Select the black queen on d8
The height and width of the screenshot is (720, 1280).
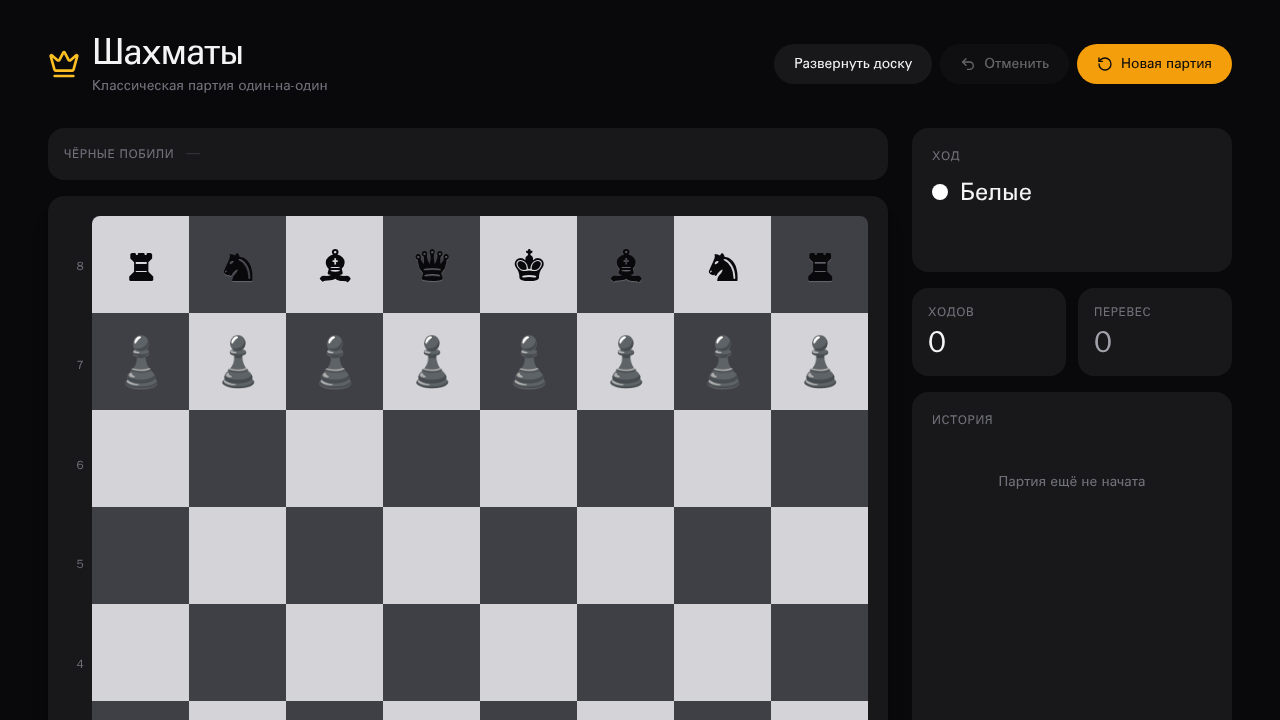[x=432, y=265]
